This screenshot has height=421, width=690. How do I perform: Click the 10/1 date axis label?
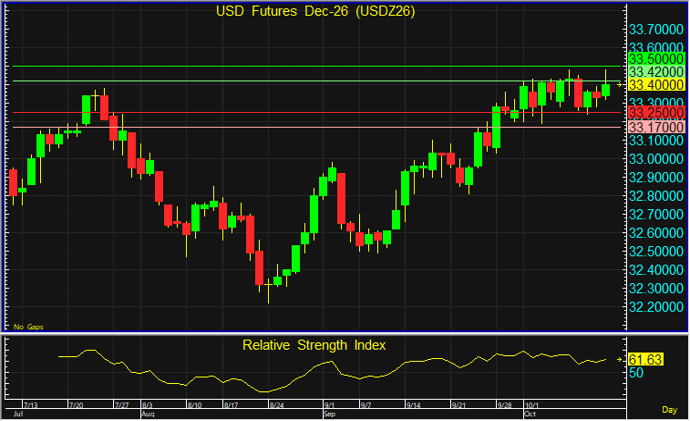[x=532, y=405]
